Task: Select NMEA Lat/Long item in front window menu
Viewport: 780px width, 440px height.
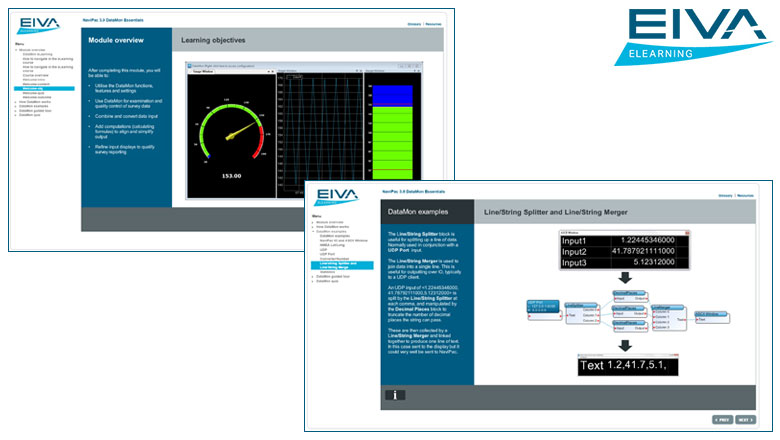Action: click(332, 245)
